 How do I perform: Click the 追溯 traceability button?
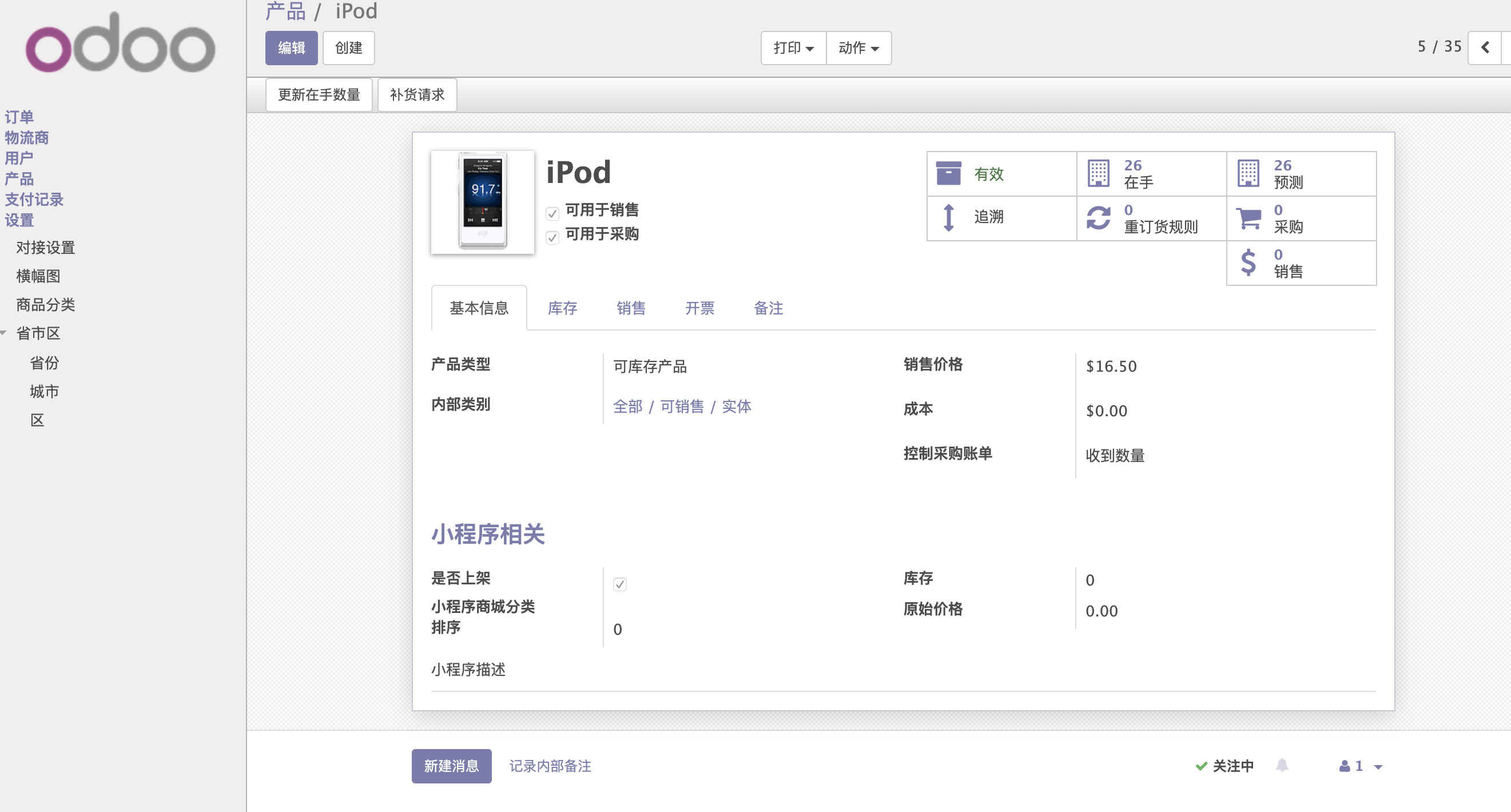(1001, 218)
